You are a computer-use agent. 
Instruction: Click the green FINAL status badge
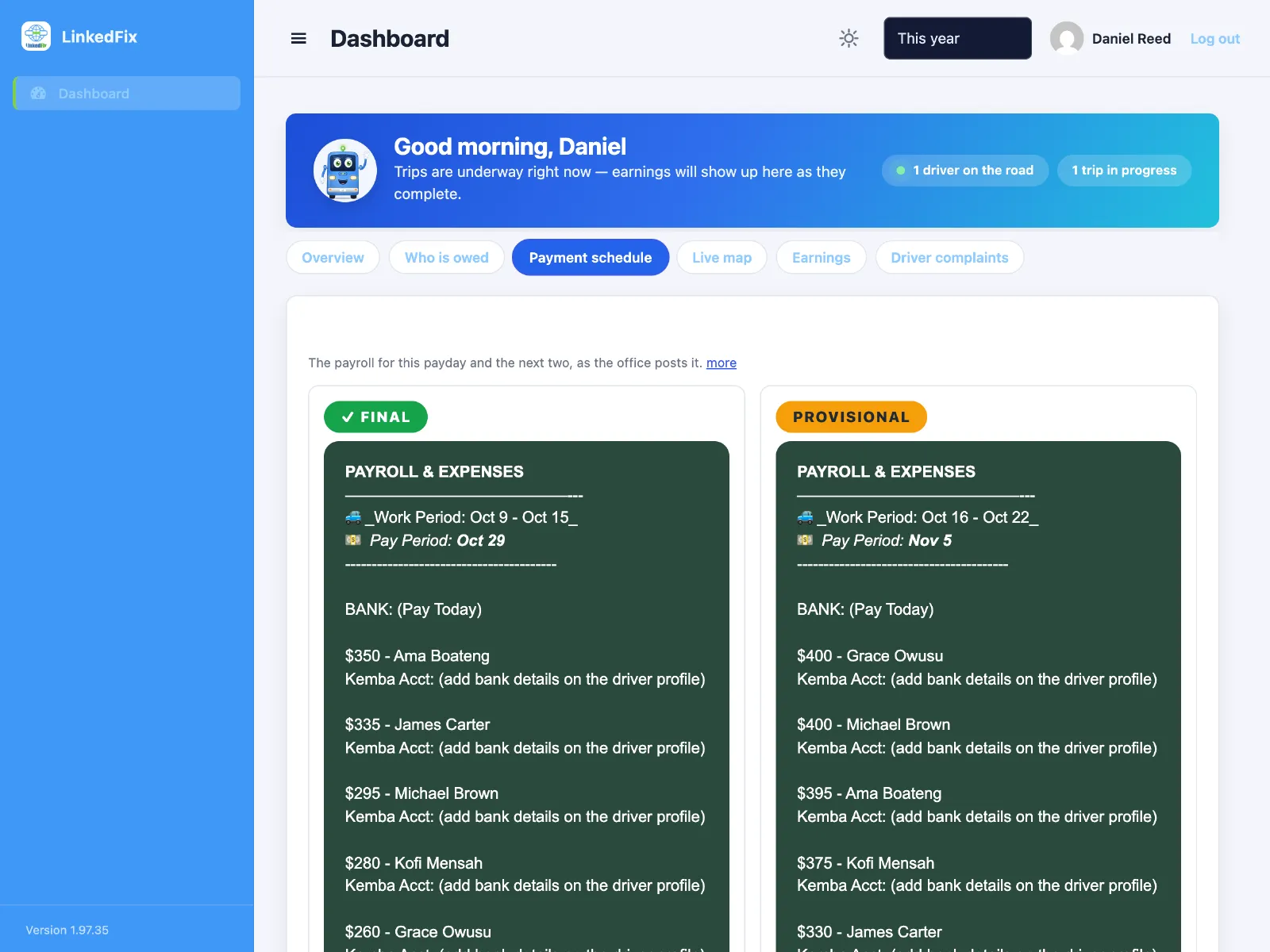coord(375,417)
